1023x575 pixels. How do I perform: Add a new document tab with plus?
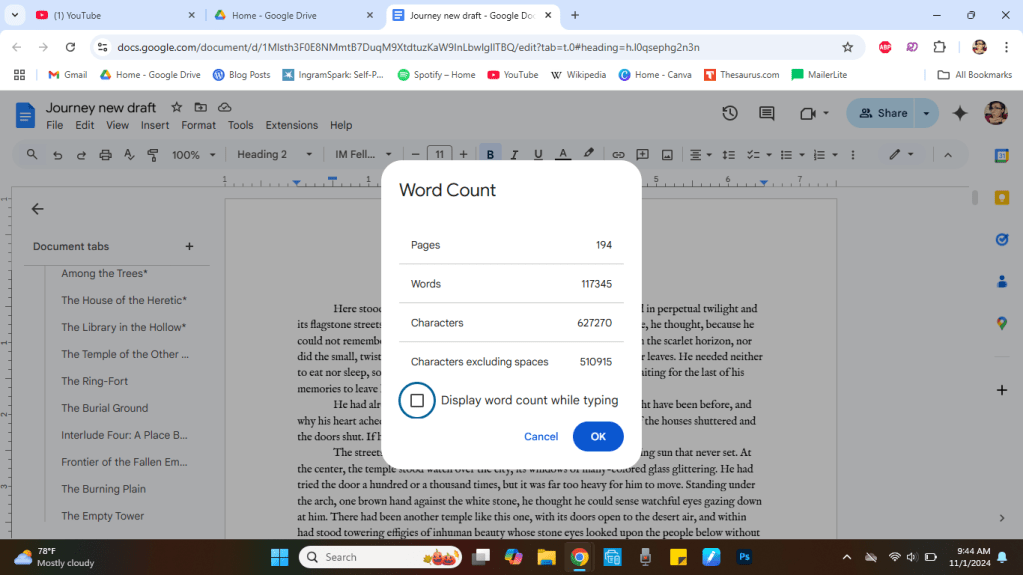189,246
